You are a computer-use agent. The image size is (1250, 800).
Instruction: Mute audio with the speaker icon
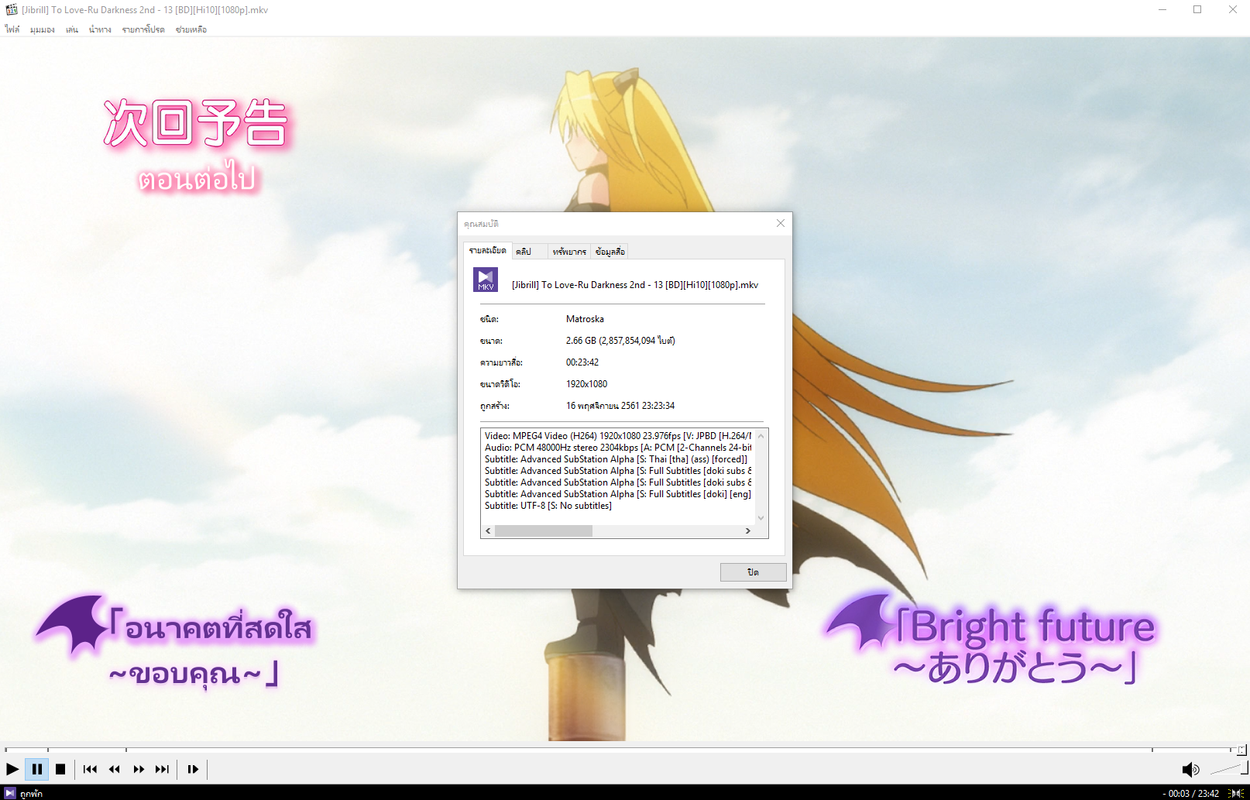1190,769
